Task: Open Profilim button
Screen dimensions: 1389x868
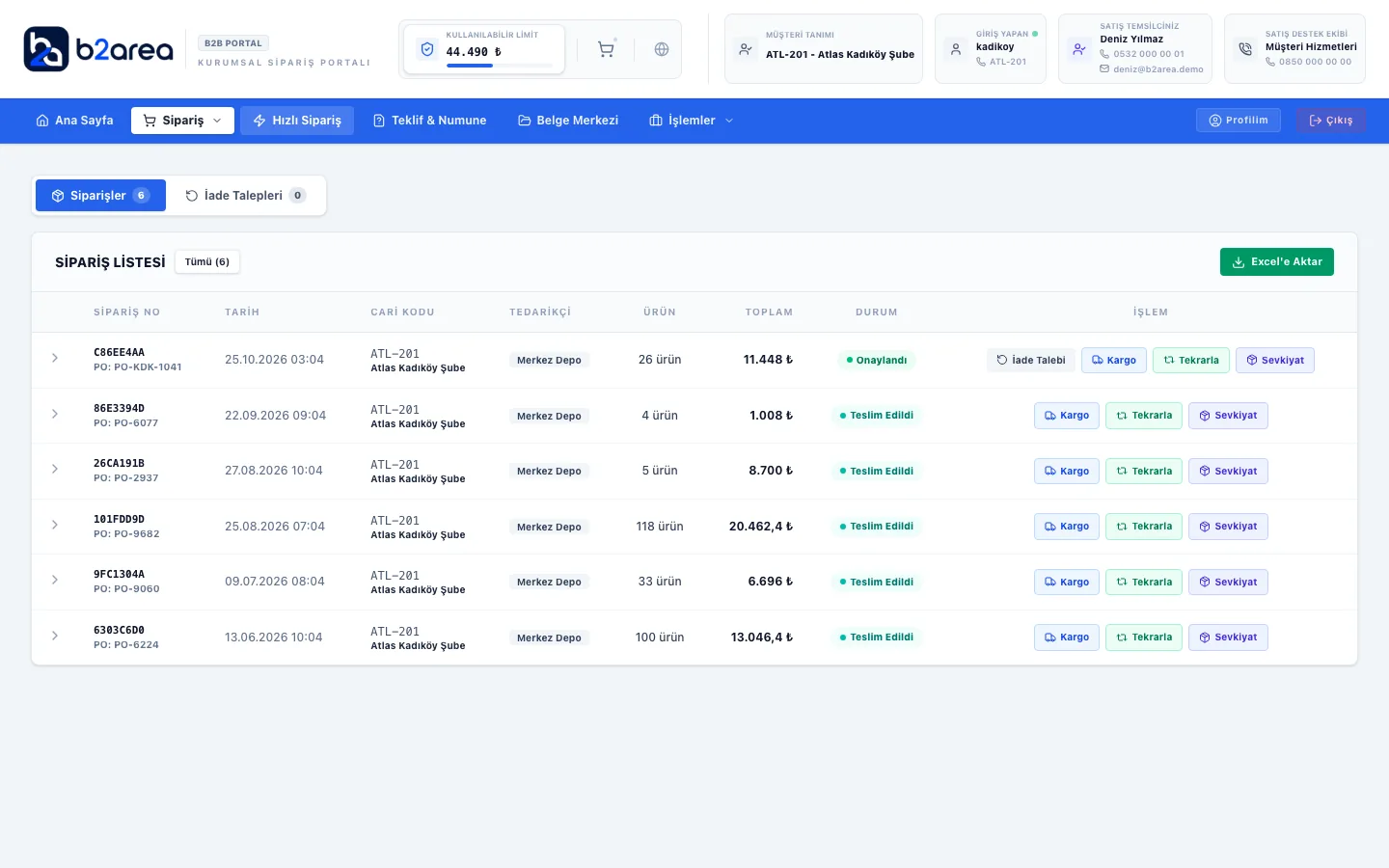Action: [1239, 121]
